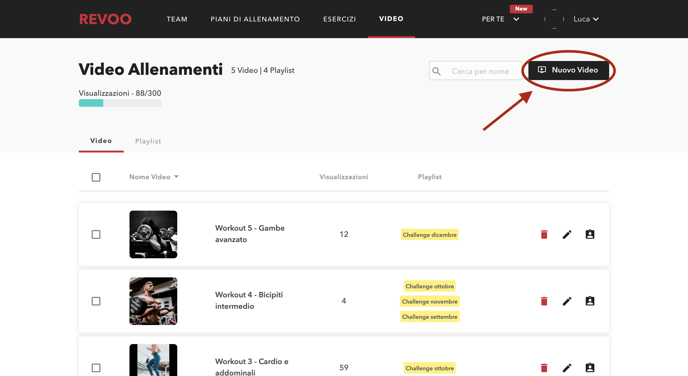Assign Workout 4 video via badge icon

coord(590,301)
